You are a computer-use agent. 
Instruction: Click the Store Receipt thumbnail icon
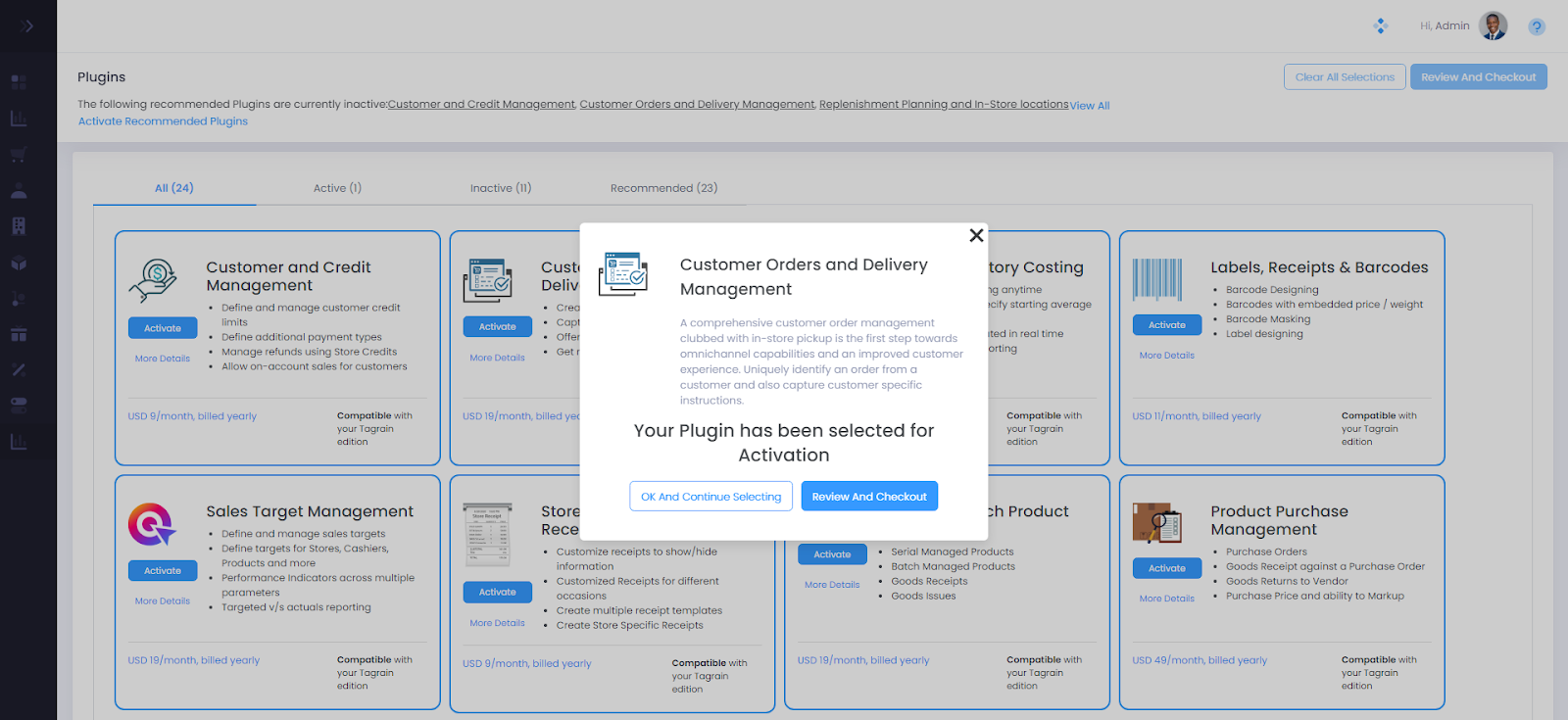[x=487, y=536]
